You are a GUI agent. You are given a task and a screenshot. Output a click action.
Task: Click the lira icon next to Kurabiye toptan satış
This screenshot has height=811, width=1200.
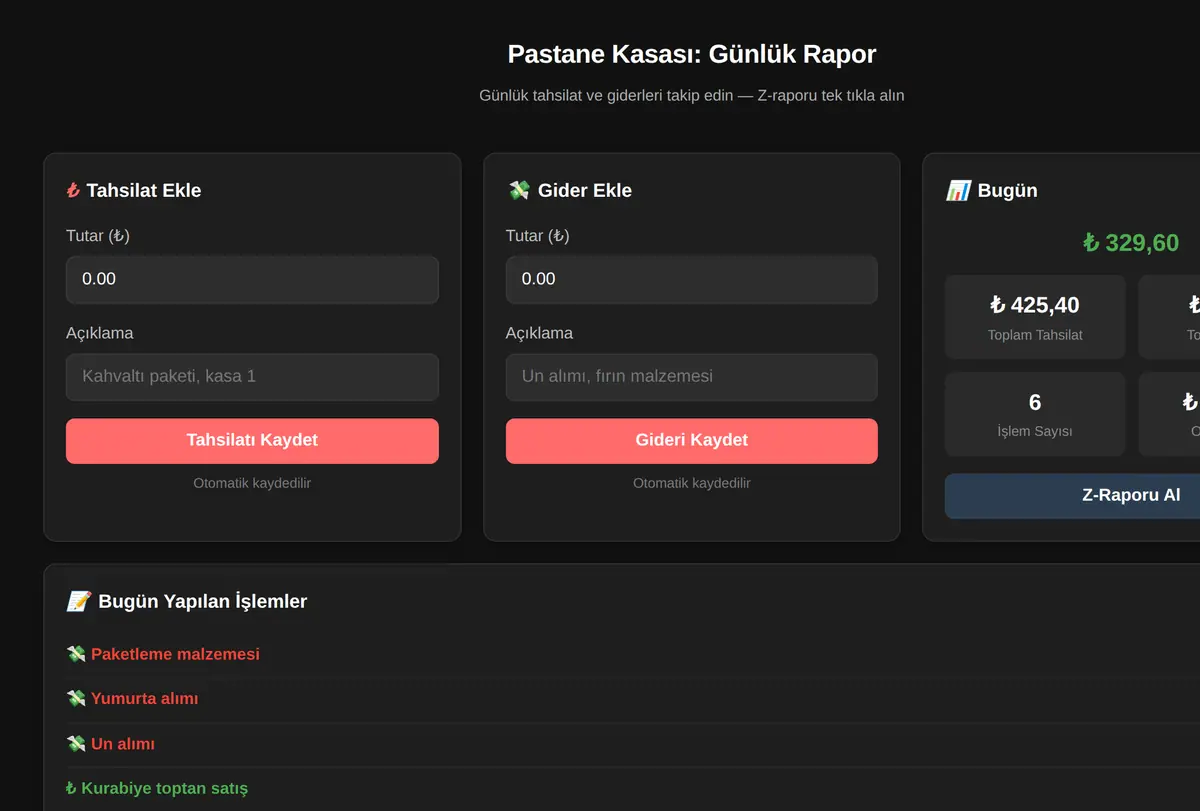coord(71,788)
